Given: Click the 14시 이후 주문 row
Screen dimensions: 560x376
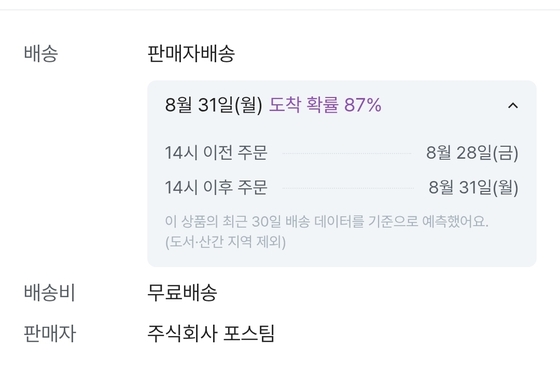Looking at the screenshot, I should [x=341, y=187].
